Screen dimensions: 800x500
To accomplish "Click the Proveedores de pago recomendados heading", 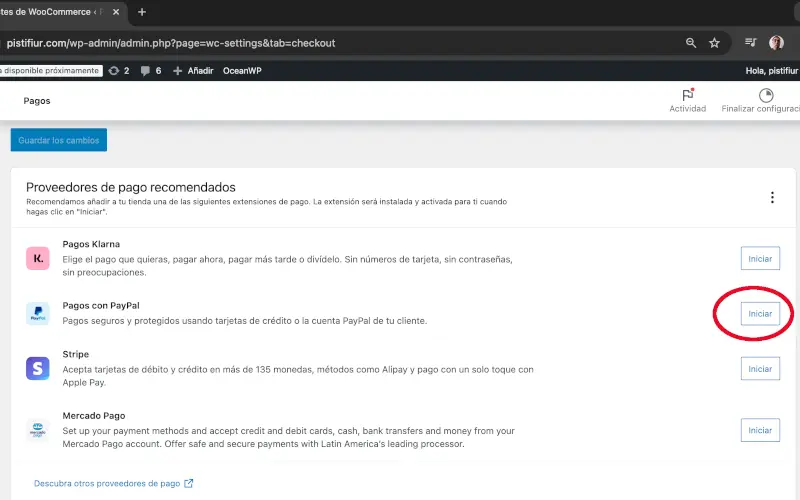I will (131, 187).
